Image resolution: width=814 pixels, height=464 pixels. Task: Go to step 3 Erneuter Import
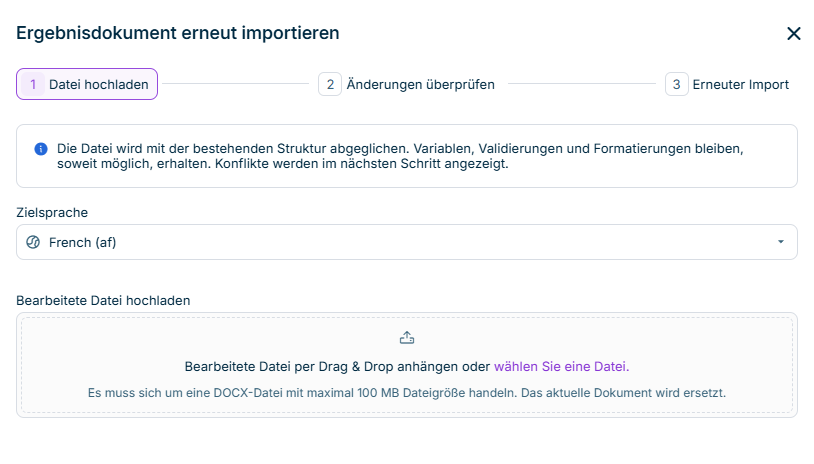(x=727, y=84)
